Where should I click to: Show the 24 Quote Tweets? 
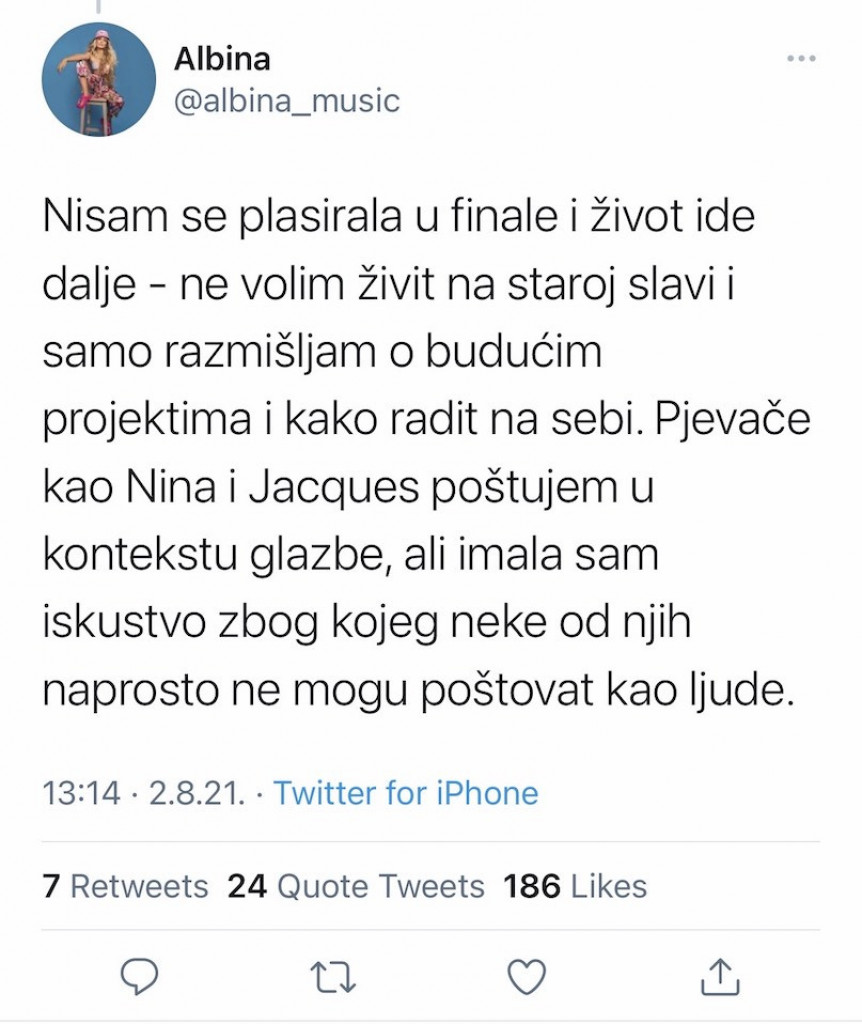(356, 886)
